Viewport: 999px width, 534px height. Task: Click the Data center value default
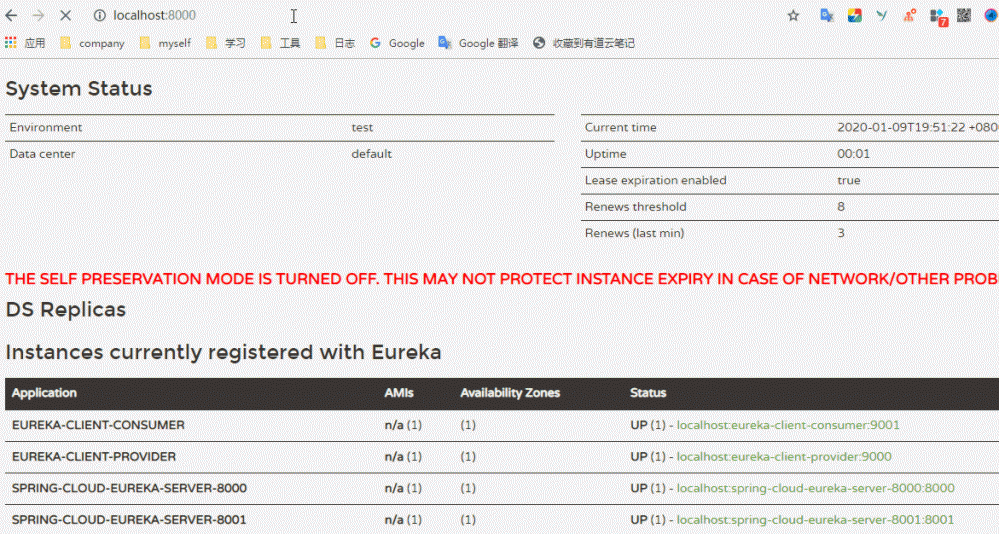coord(371,154)
